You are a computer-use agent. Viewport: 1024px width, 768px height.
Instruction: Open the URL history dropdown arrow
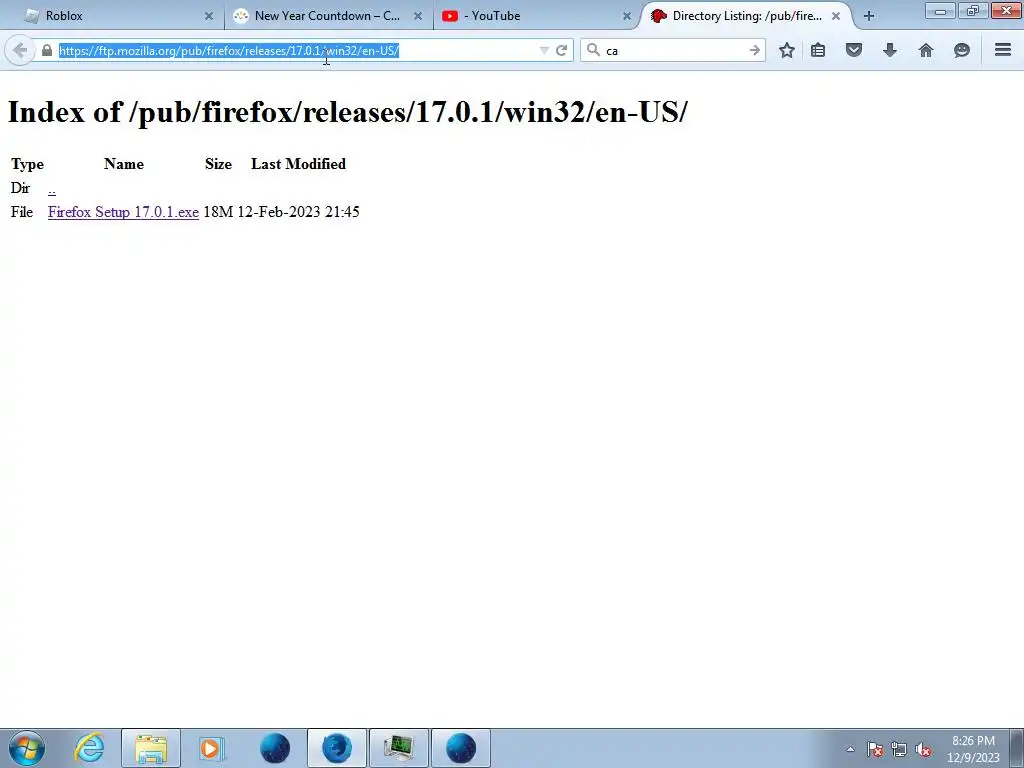(x=543, y=50)
